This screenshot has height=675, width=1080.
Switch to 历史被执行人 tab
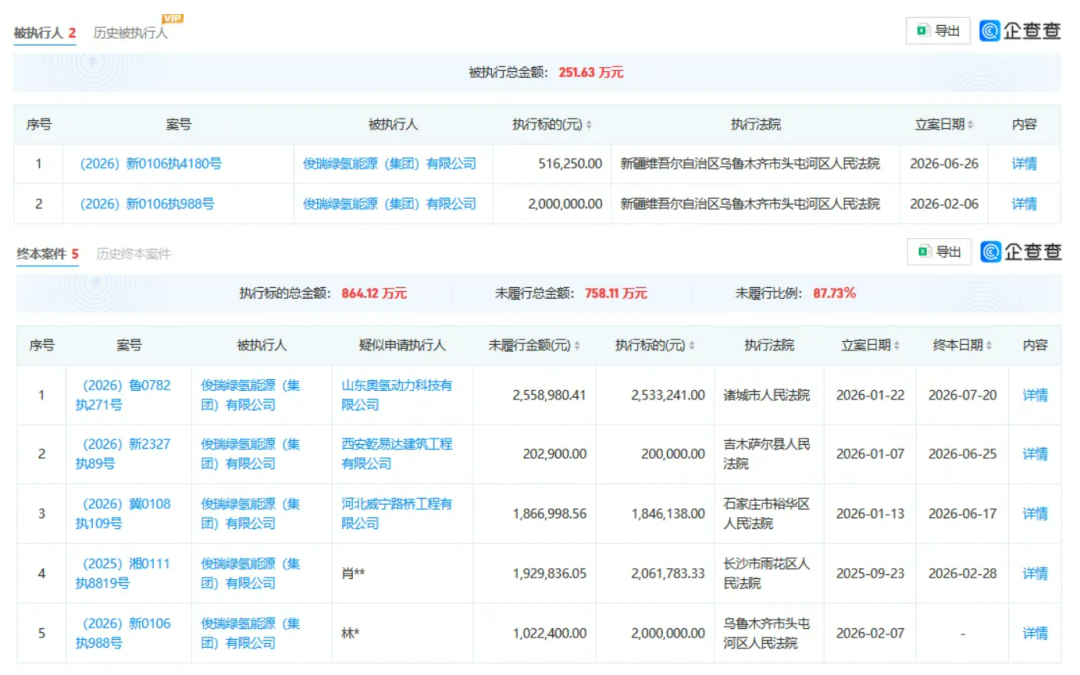pyautogui.click(x=130, y=32)
